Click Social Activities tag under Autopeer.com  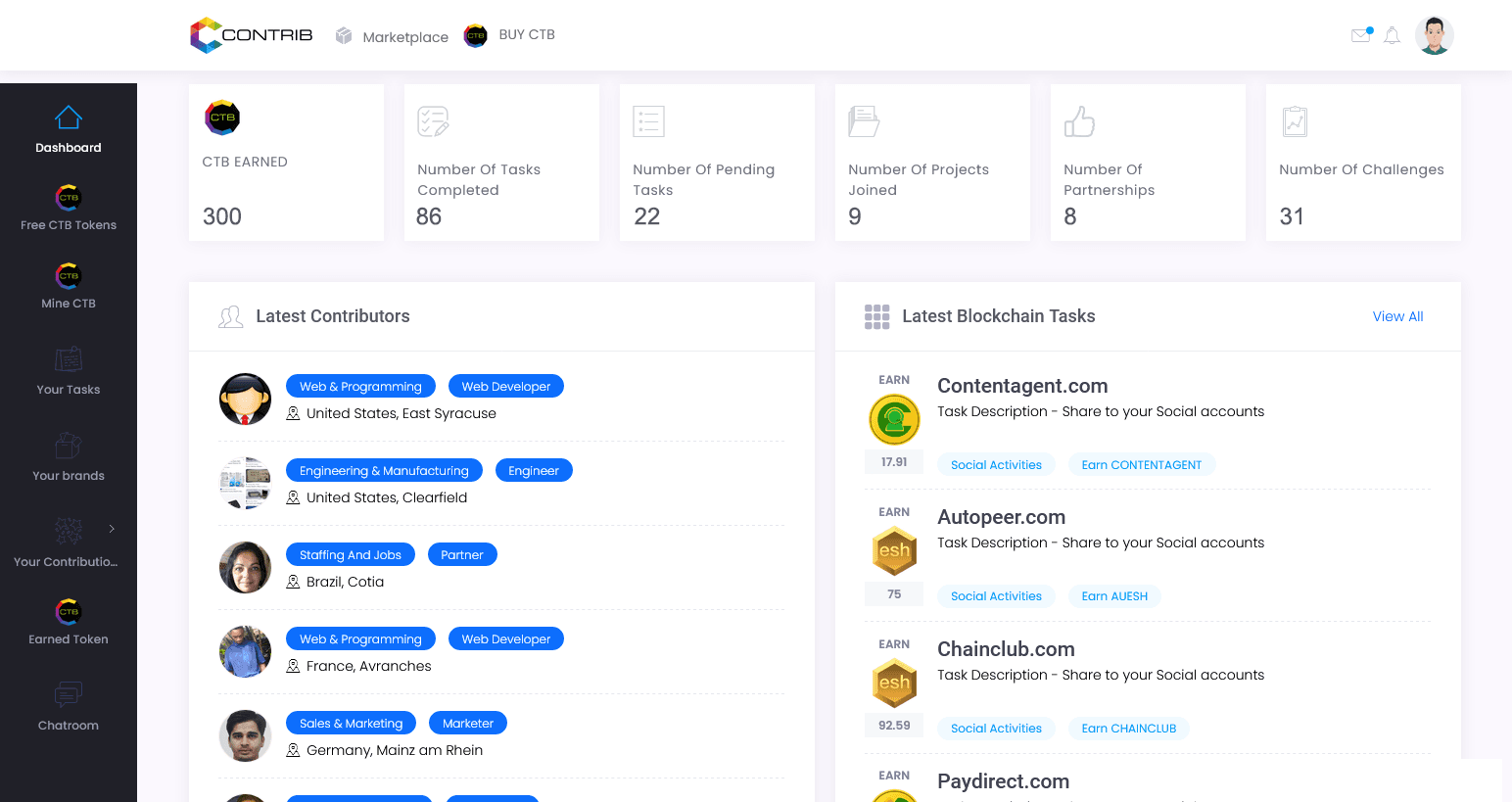996,596
